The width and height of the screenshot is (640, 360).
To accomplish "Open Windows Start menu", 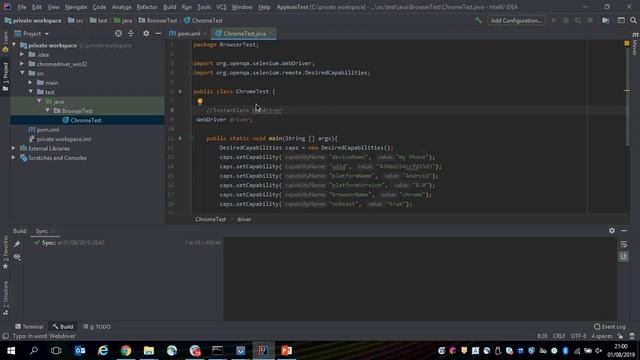I will click(x=11, y=351).
